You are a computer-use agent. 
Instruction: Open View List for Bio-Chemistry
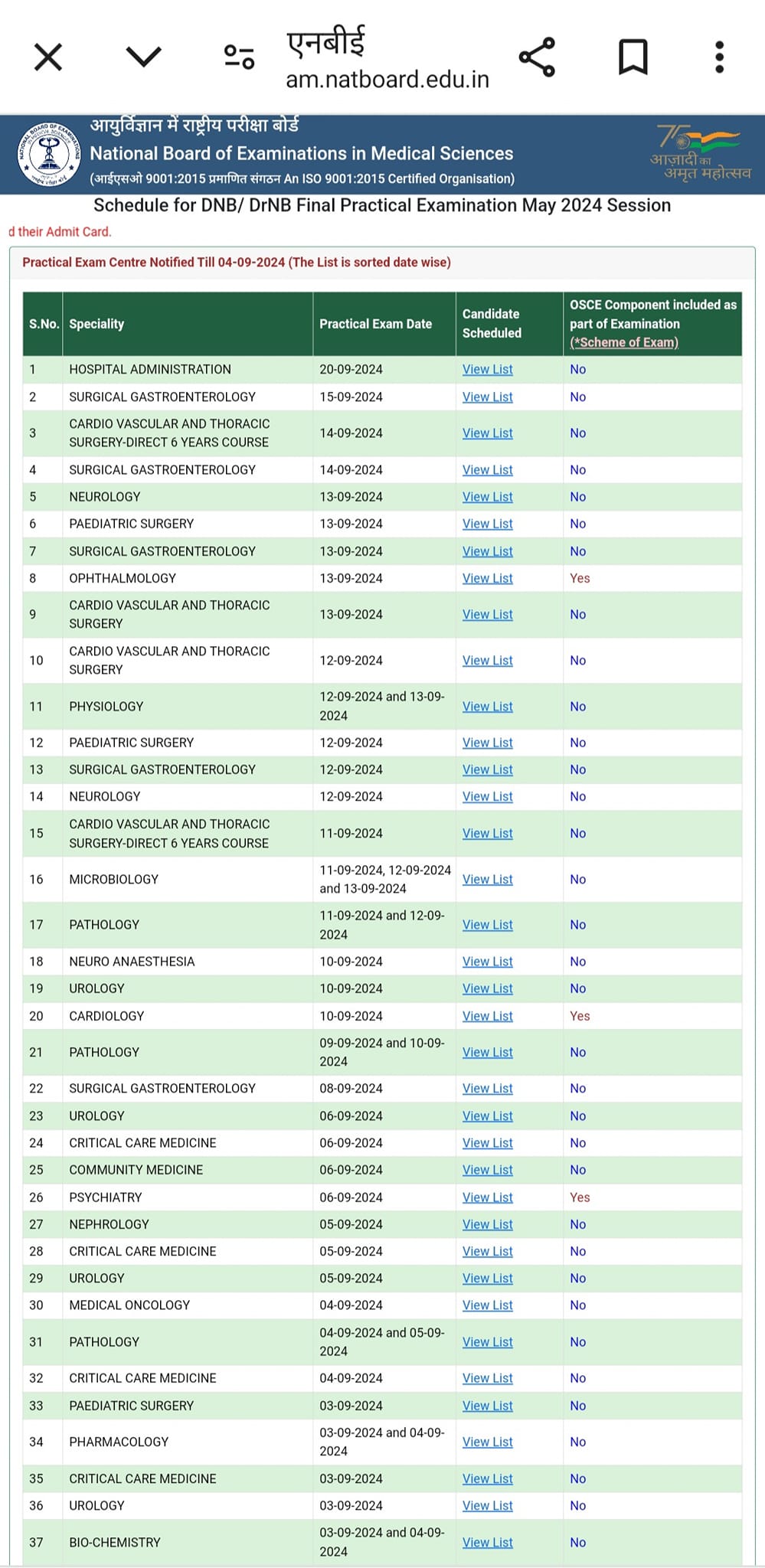coord(488,1542)
